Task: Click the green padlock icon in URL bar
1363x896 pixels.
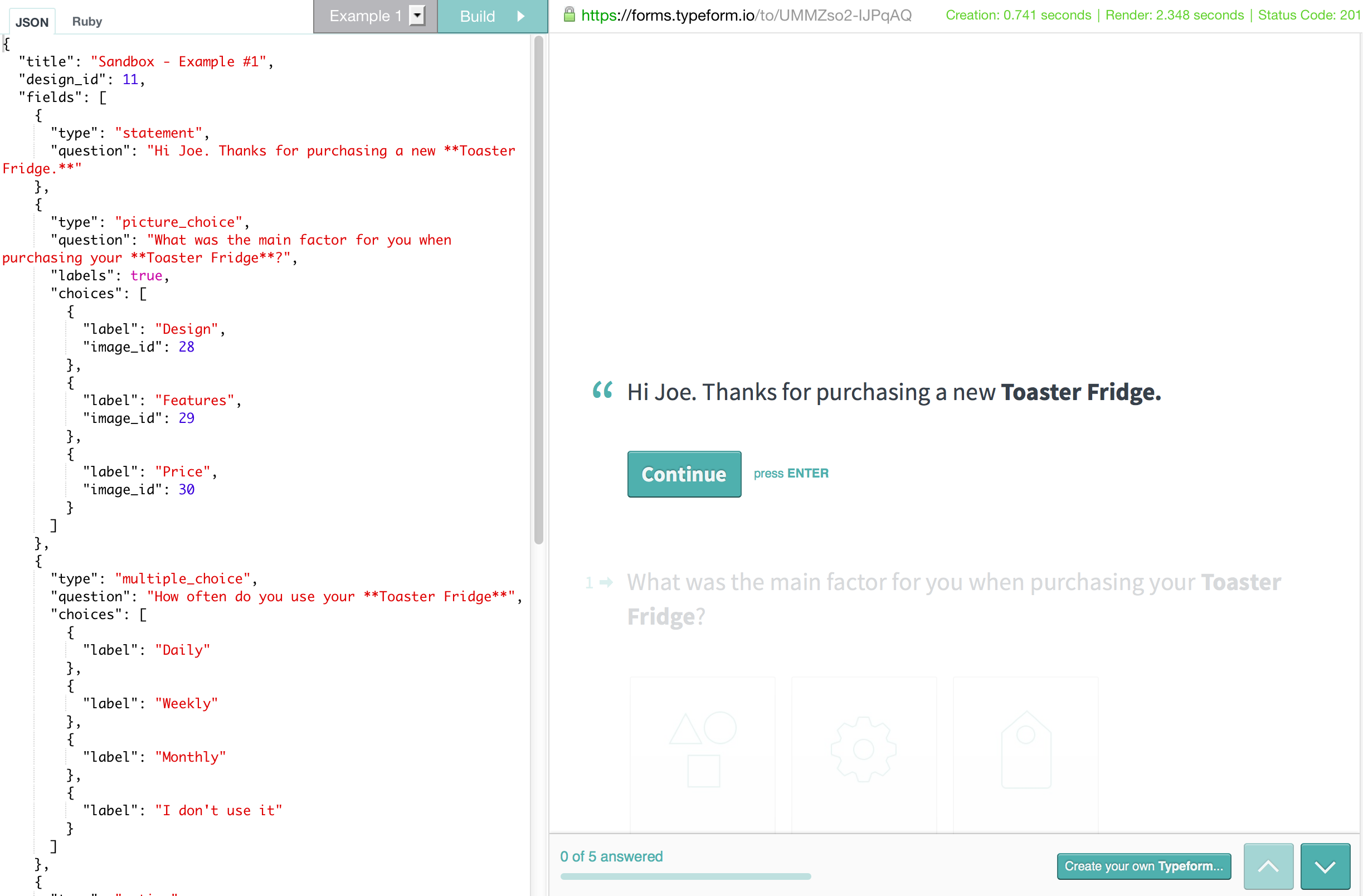Action: click(569, 14)
